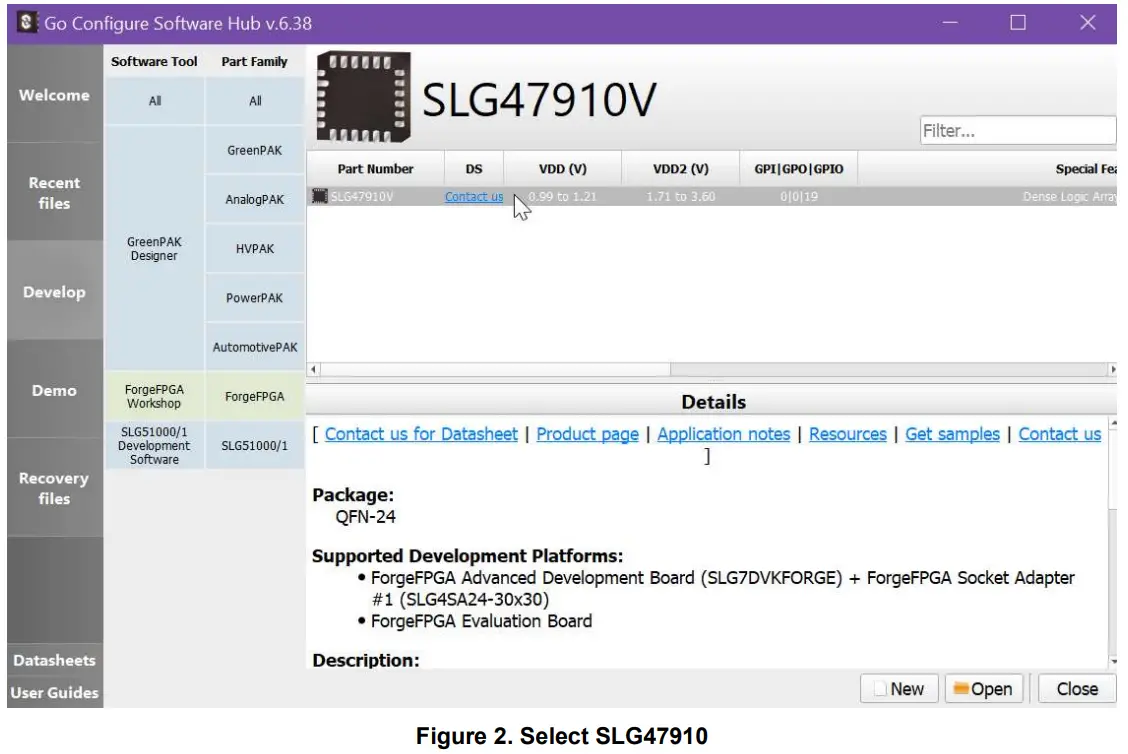The height and width of the screenshot is (754, 1128).
Task: Click the DS column header
Action: (x=473, y=169)
